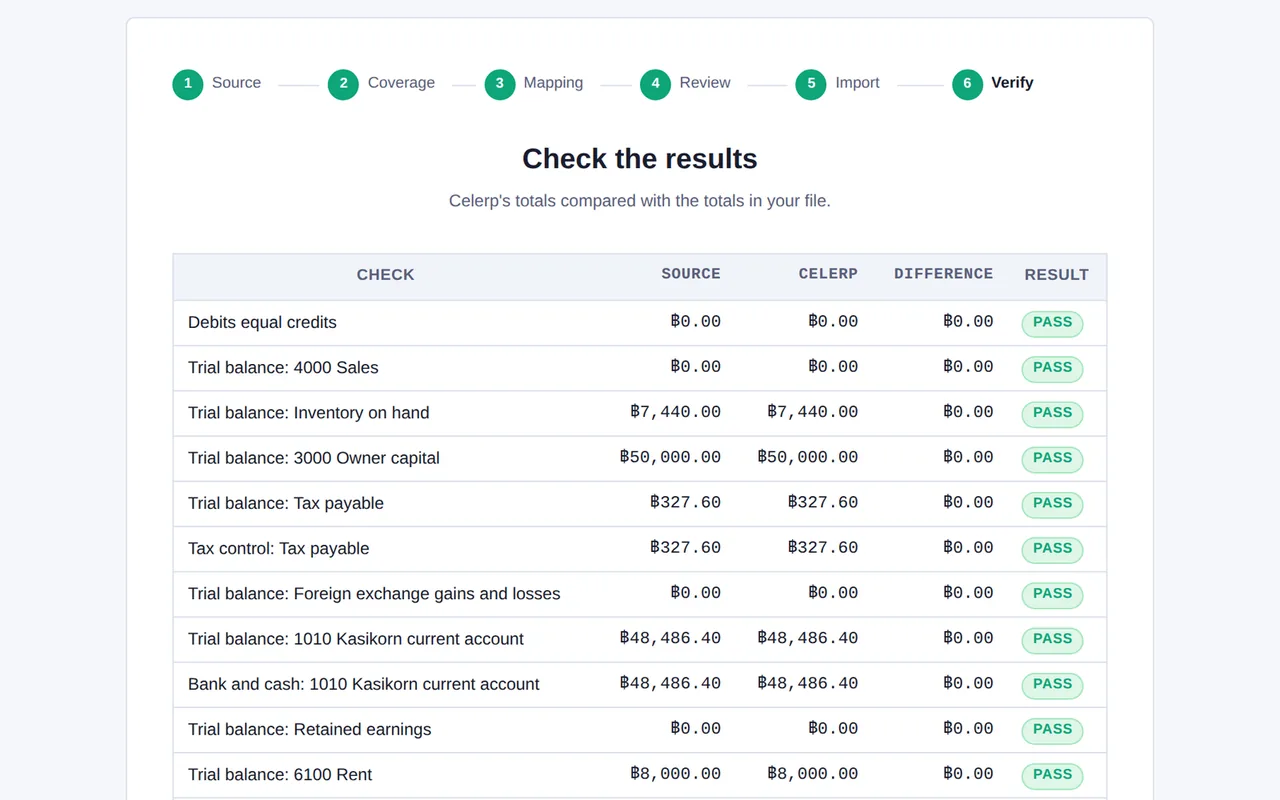This screenshot has height=800, width=1280.
Task: Select 'Trial balance: Foreign exchange gains and losses' label
Action: (x=374, y=594)
